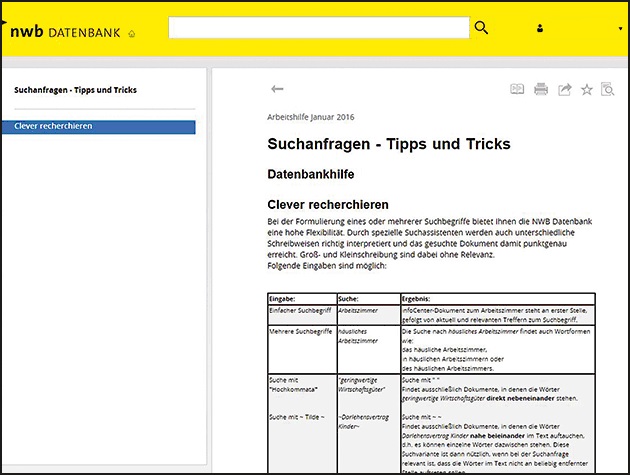Click the divider between sidebar and document

tap(210, 270)
